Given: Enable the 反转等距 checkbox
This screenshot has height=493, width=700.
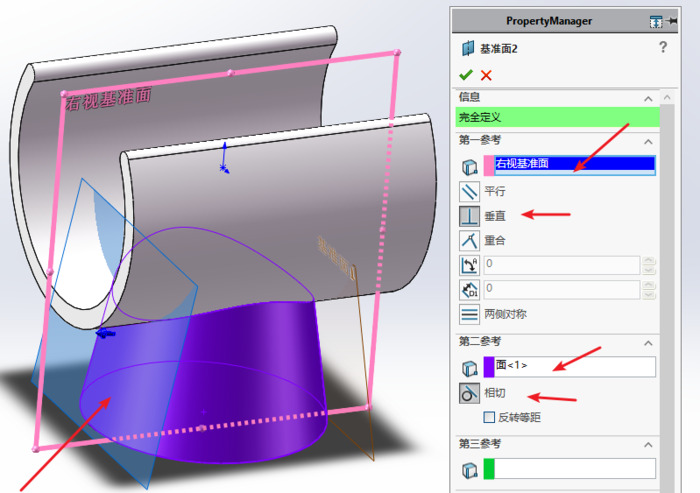Looking at the screenshot, I should (489, 417).
